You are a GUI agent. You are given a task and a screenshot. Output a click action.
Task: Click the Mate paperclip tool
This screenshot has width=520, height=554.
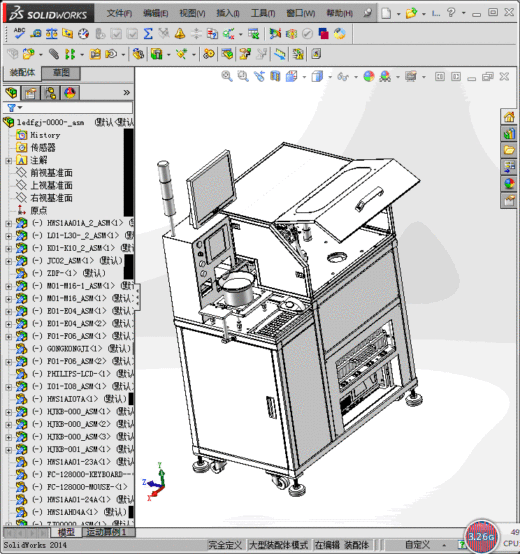click(x=54, y=54)
